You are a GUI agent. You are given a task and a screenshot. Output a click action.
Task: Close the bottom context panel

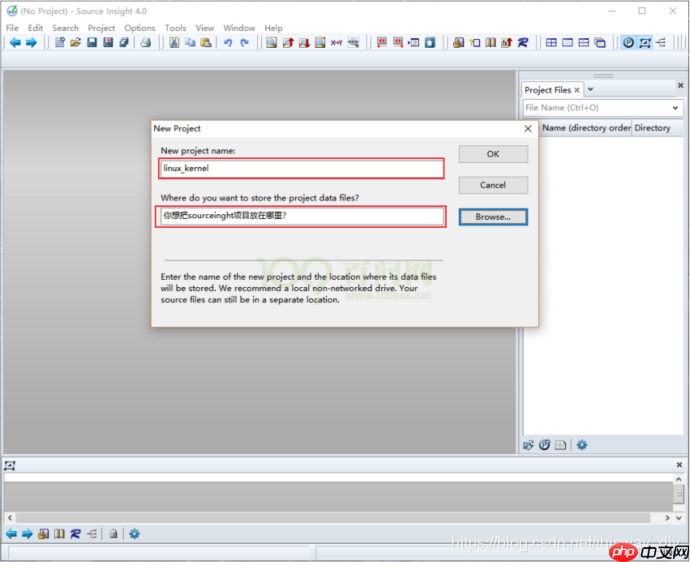[679, 465]
